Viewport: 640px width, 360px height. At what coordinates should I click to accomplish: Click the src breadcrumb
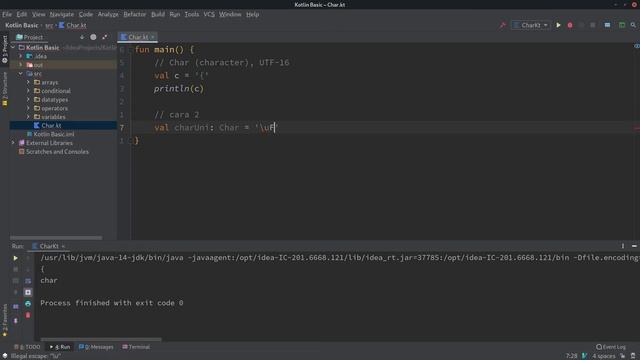pyautogui.click(x=49, y=25)
